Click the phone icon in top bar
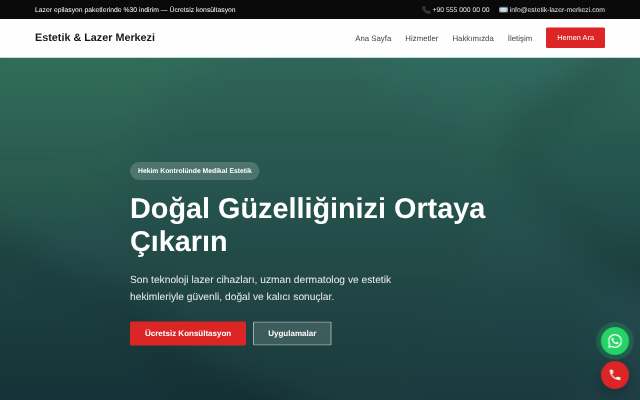Screen dimensions: 640x400 click(426, 10)
